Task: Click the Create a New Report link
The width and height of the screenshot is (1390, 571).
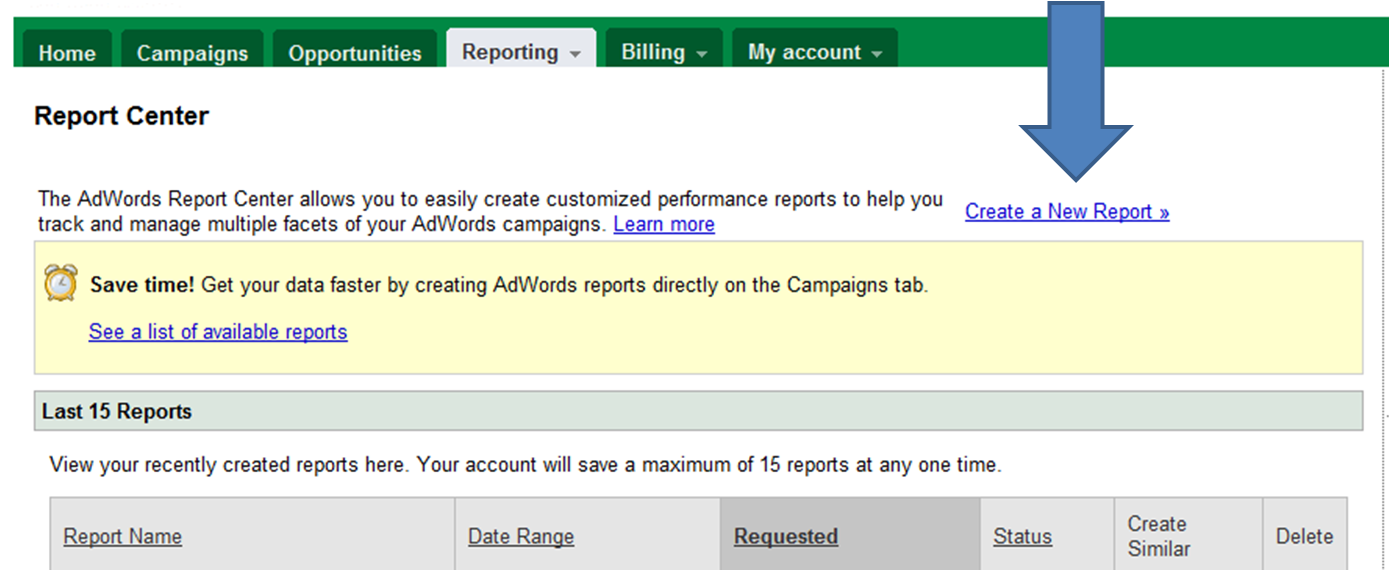Action: pos(1067,212)
